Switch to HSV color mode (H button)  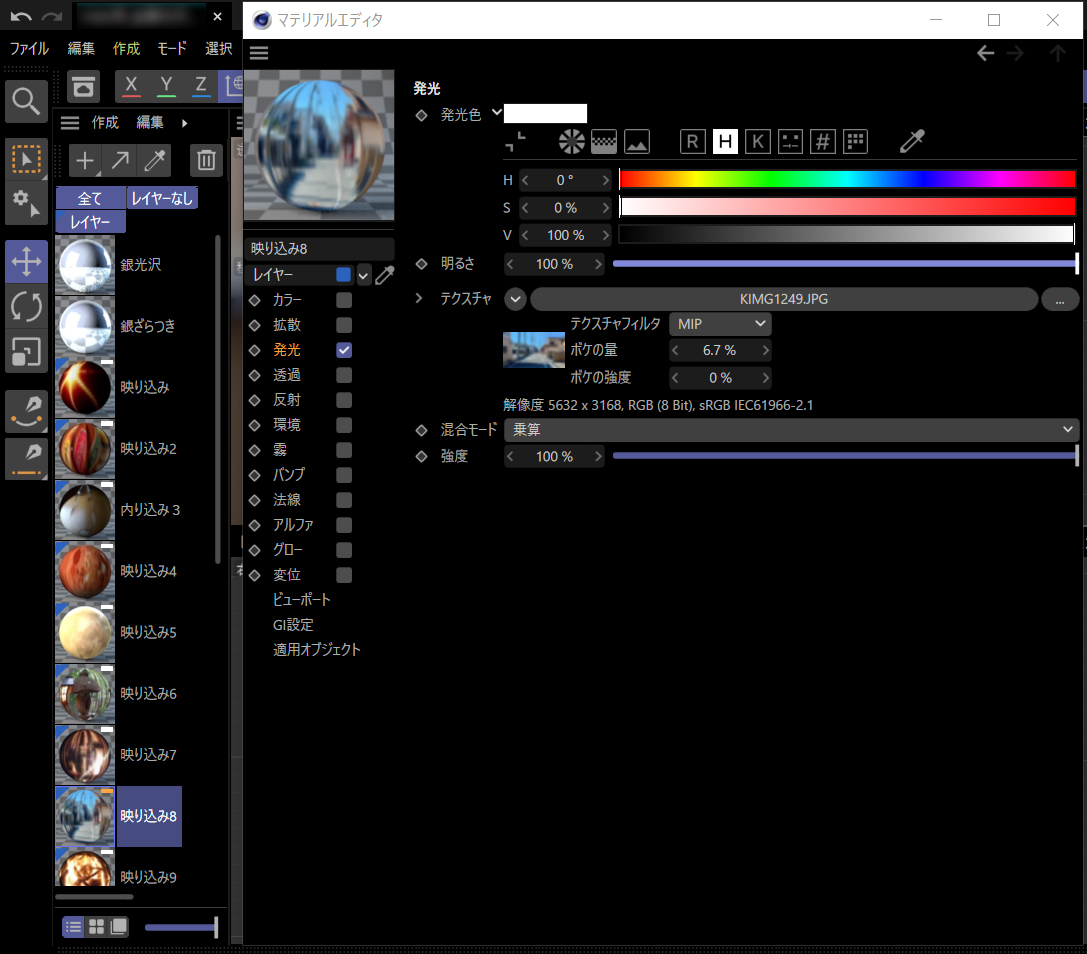[725, 142]
